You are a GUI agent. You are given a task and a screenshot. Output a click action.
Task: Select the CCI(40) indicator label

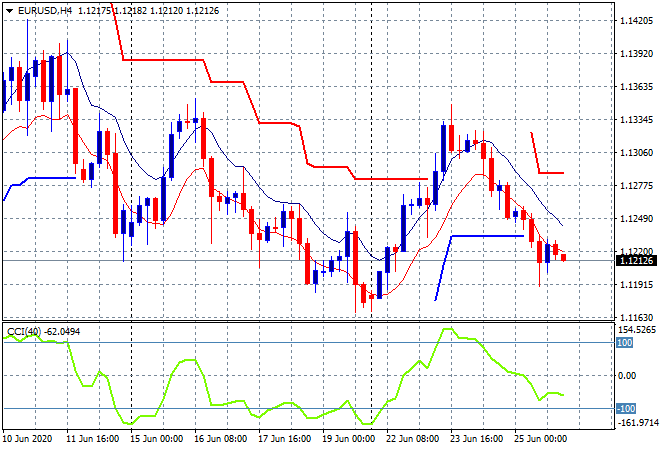click(x=24, y=332)
